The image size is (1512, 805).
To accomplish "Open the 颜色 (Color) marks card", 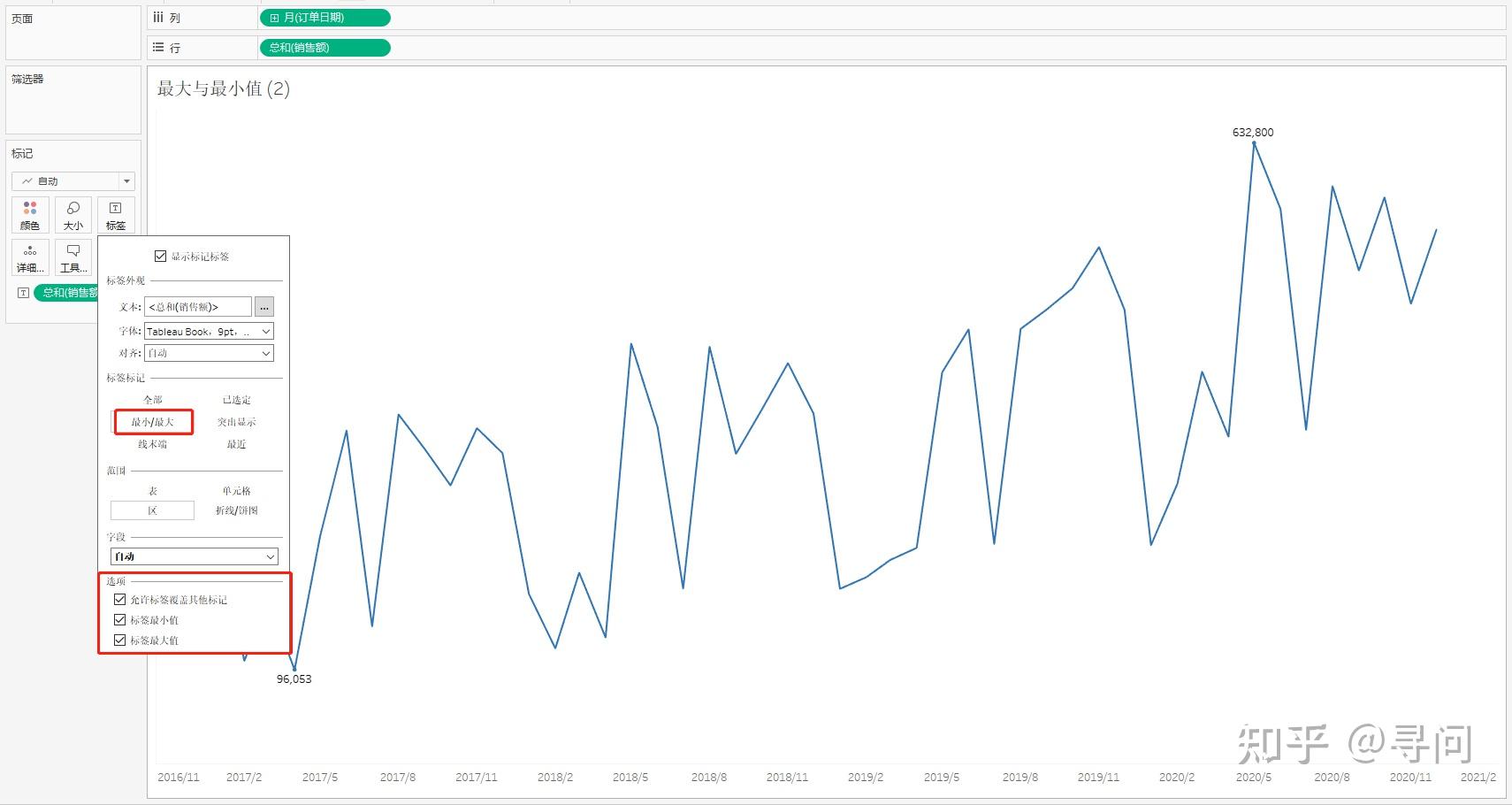I will click(x=30, y=215).
